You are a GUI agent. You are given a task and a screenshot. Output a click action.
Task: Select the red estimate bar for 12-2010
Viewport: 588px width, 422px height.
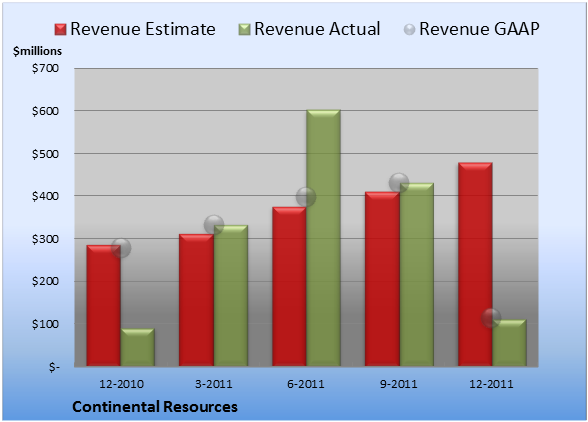click(x=104, y=305)
